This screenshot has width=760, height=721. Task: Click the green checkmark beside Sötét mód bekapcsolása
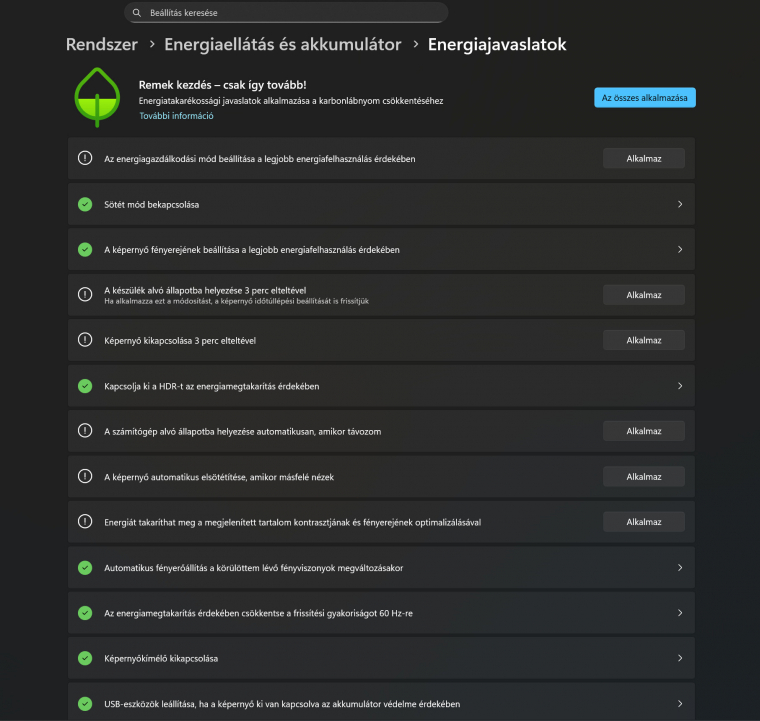tap(85, 204)
